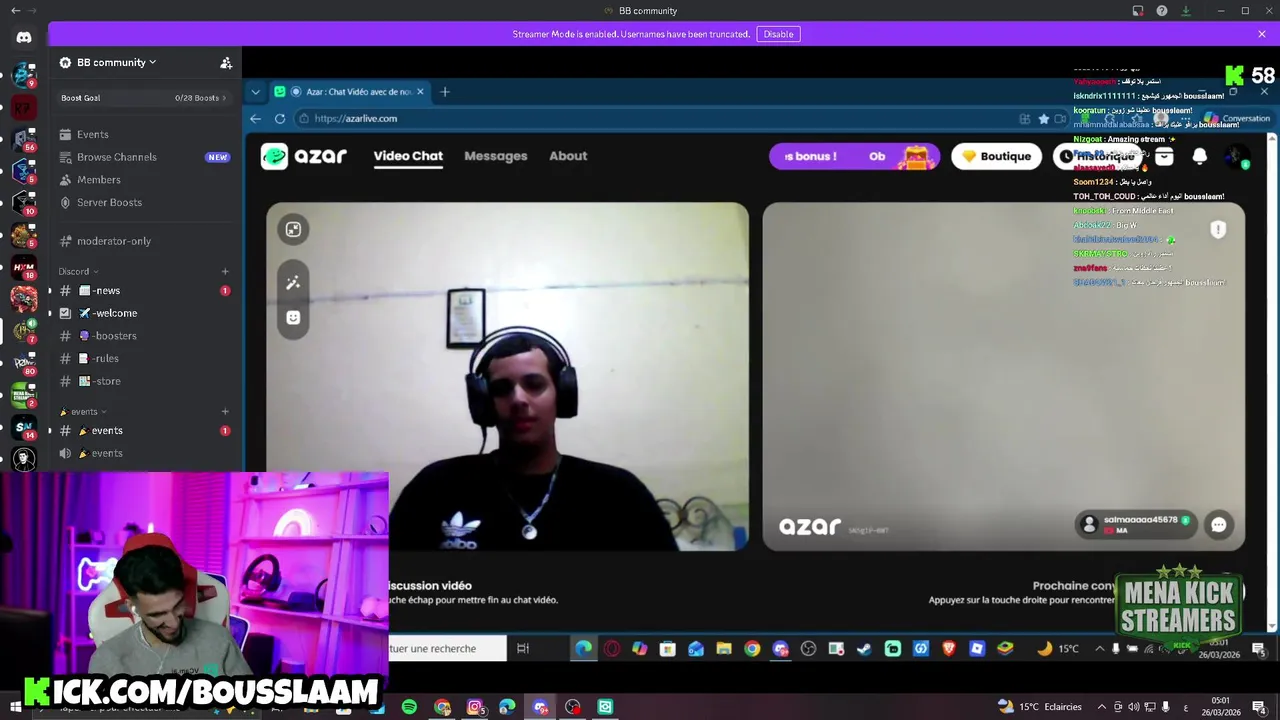
Task: Open Task View in the streamed taskbar
Action: [522, 649]
